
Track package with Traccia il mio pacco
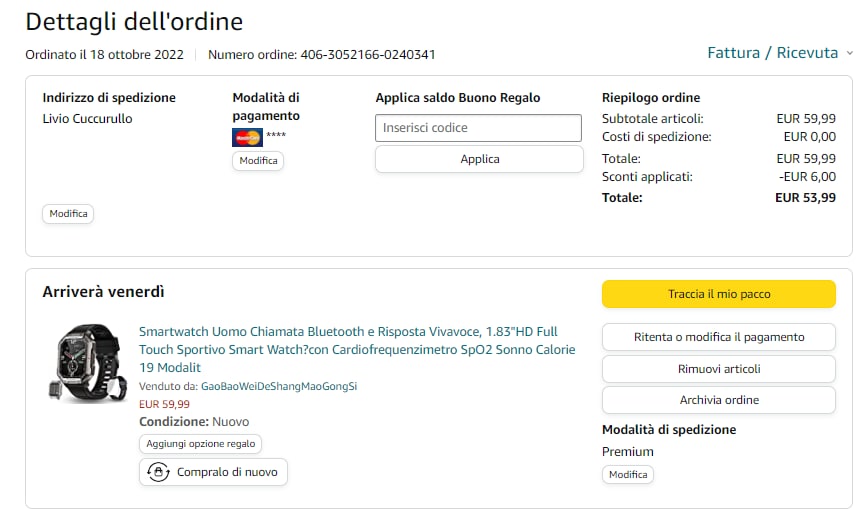718,294
